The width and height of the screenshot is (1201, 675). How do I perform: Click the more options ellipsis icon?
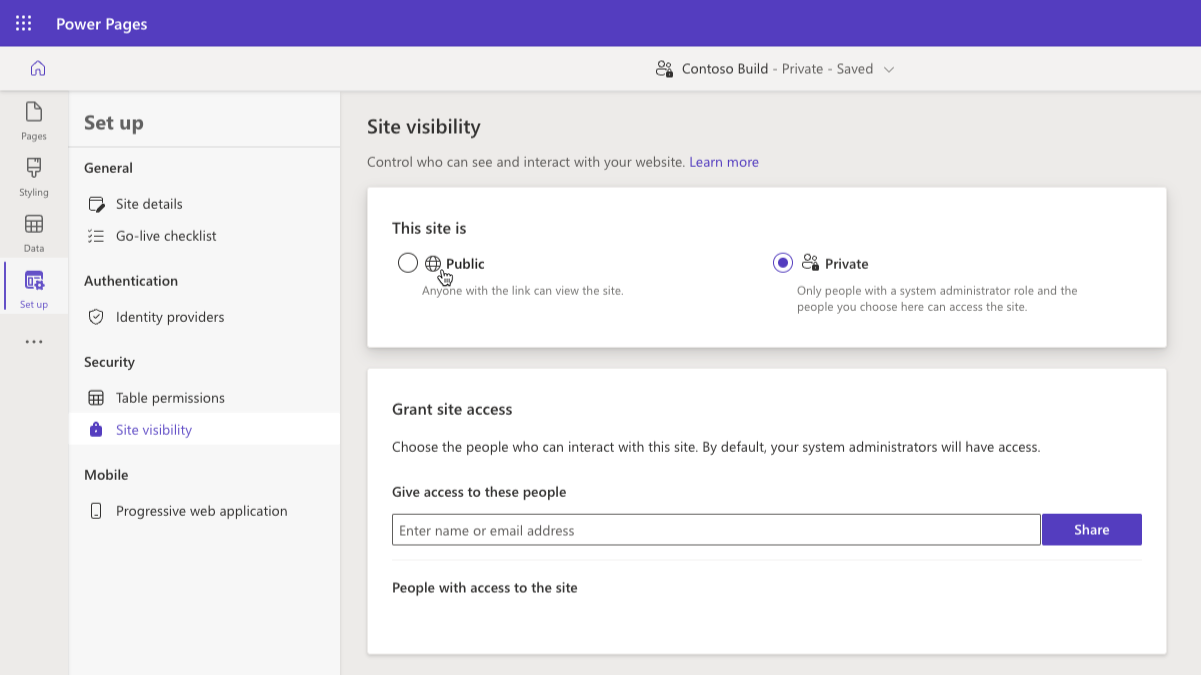click(34, 342)
